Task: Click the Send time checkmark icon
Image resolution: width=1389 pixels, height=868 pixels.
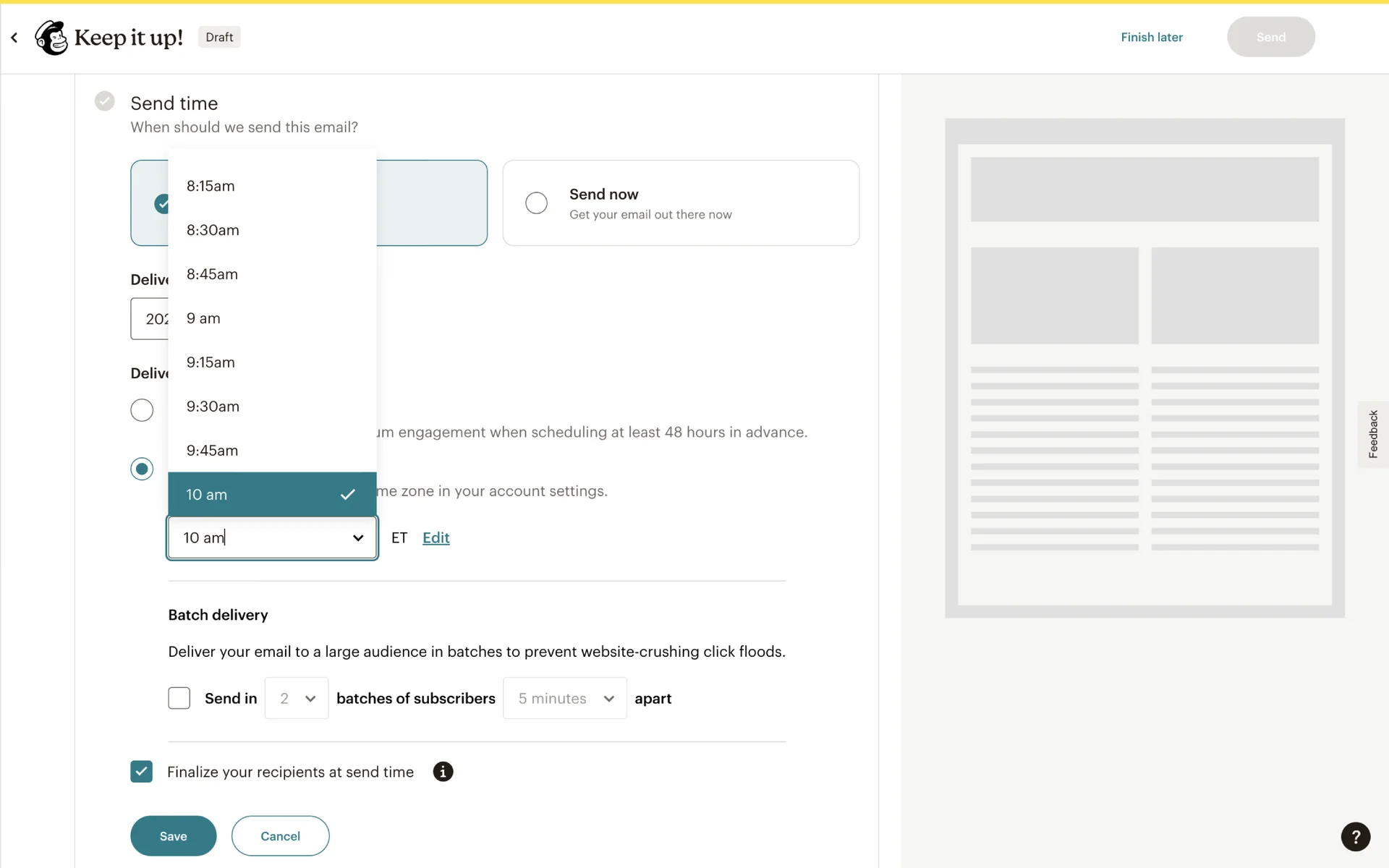Action: click(105, 101)
